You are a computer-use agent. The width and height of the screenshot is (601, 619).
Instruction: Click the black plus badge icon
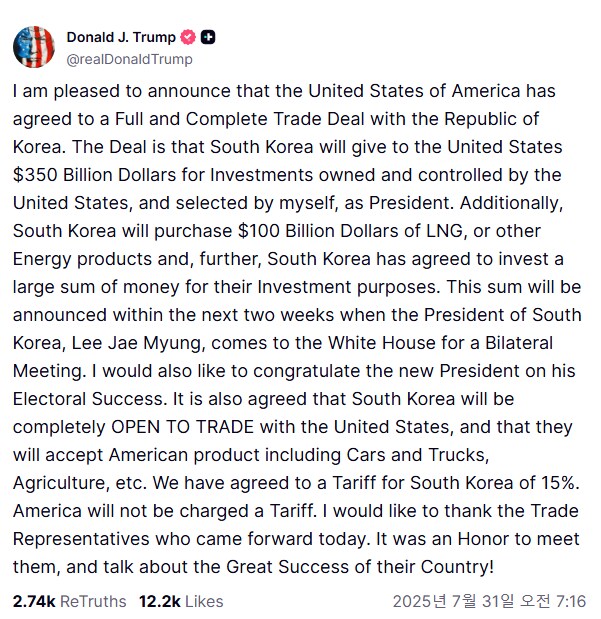[x=208, y=37]
